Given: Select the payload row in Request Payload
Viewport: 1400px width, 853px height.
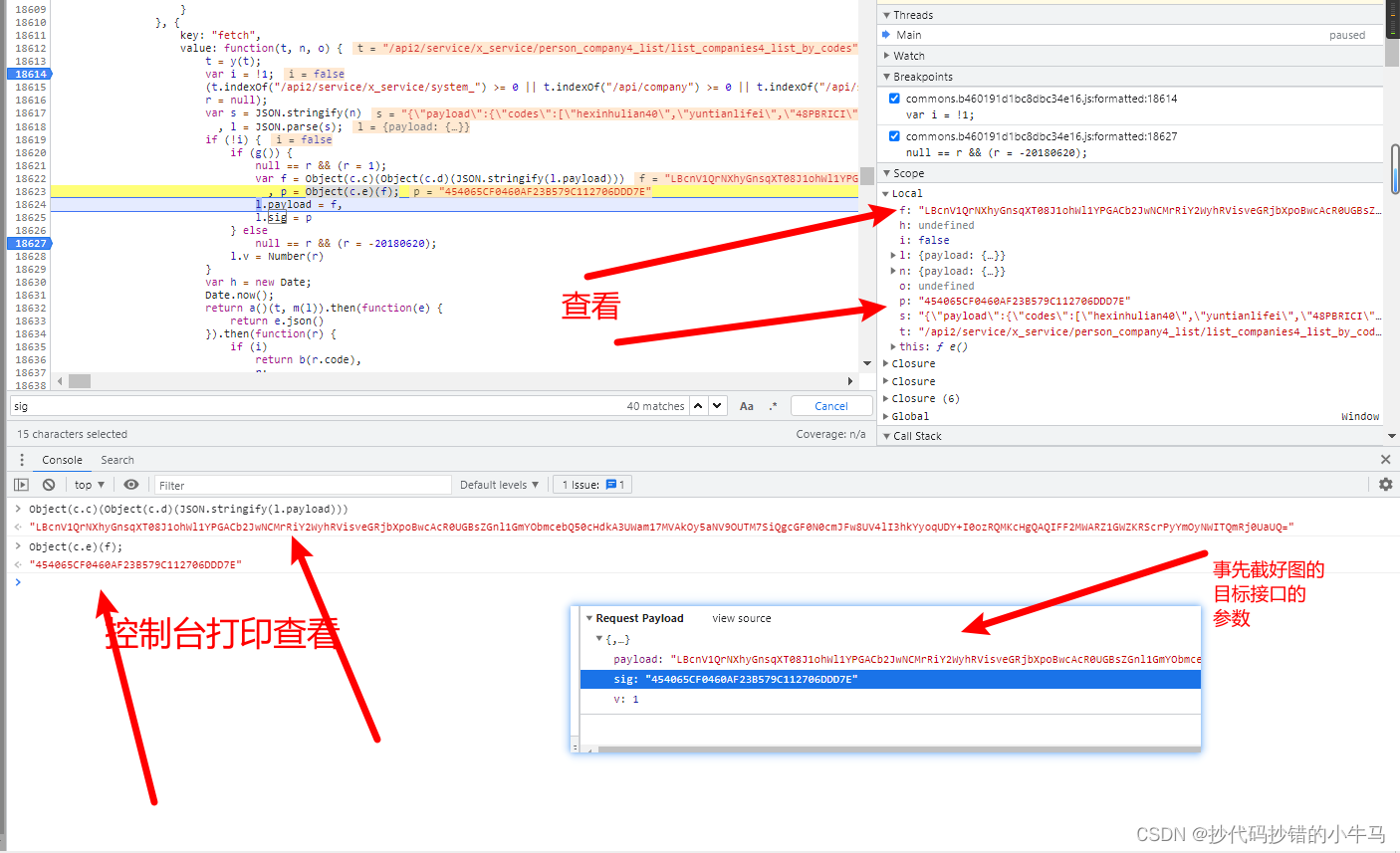Looking at the screenshot, I should tap(890, 659).
